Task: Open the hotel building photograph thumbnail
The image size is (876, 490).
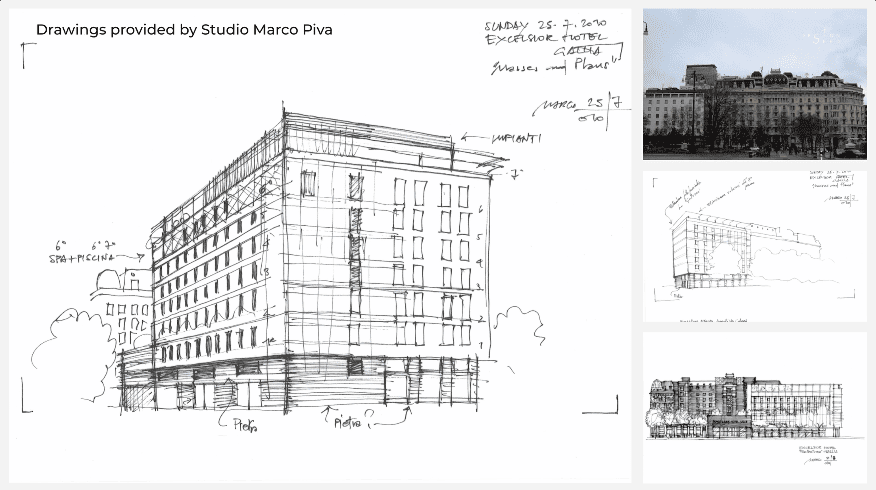Action: click(x=754, y=84)
